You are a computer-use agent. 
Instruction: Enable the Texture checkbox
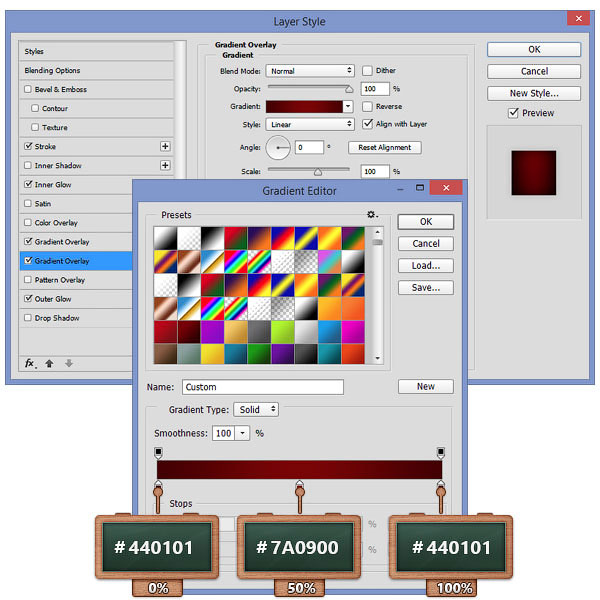coord(35,127)
